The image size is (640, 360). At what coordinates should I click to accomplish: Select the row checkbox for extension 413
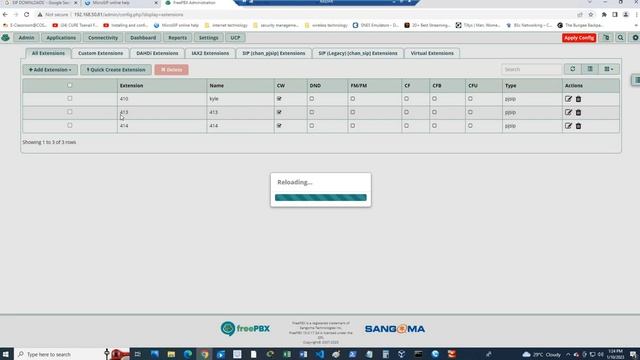tap(70, 112)
